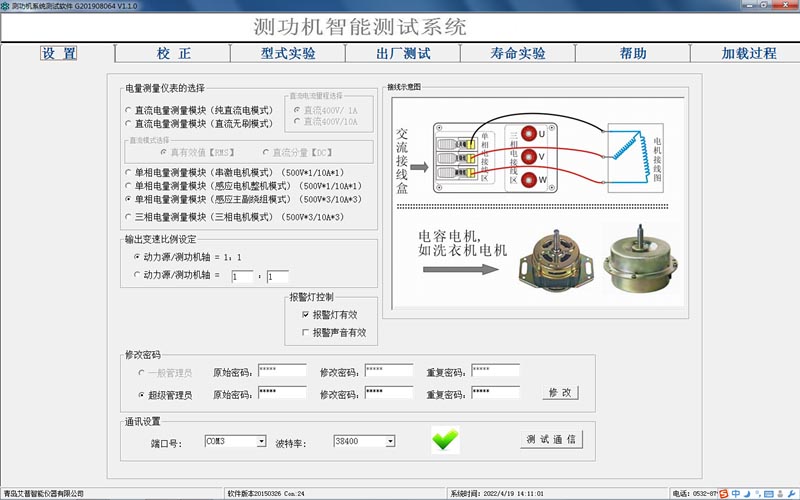The height and width of the screenshot is (500, 800).
Task: Click the application icon in the title bar
Action: [x=6, y=6]
